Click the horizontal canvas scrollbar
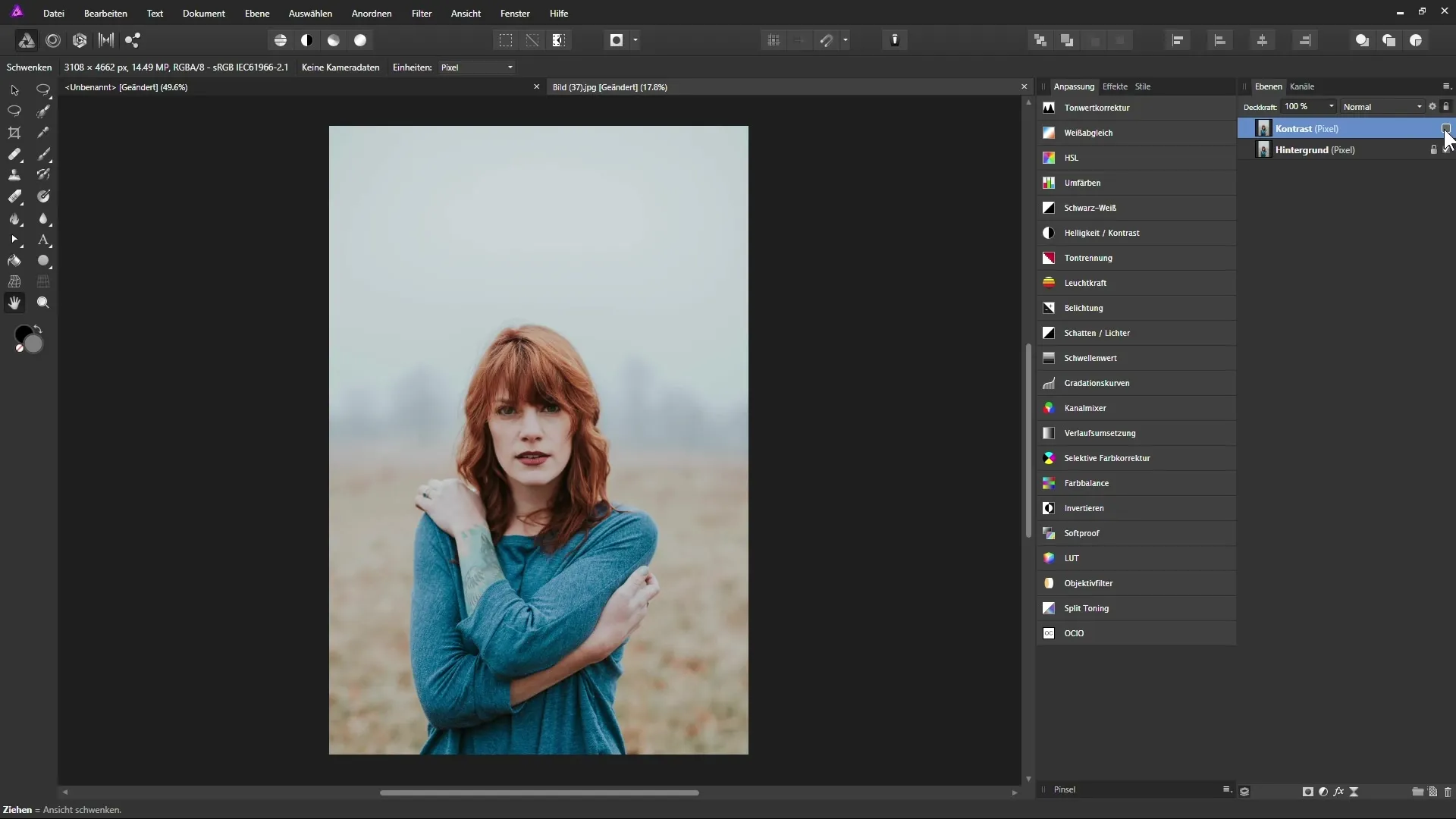 (539, 793)
